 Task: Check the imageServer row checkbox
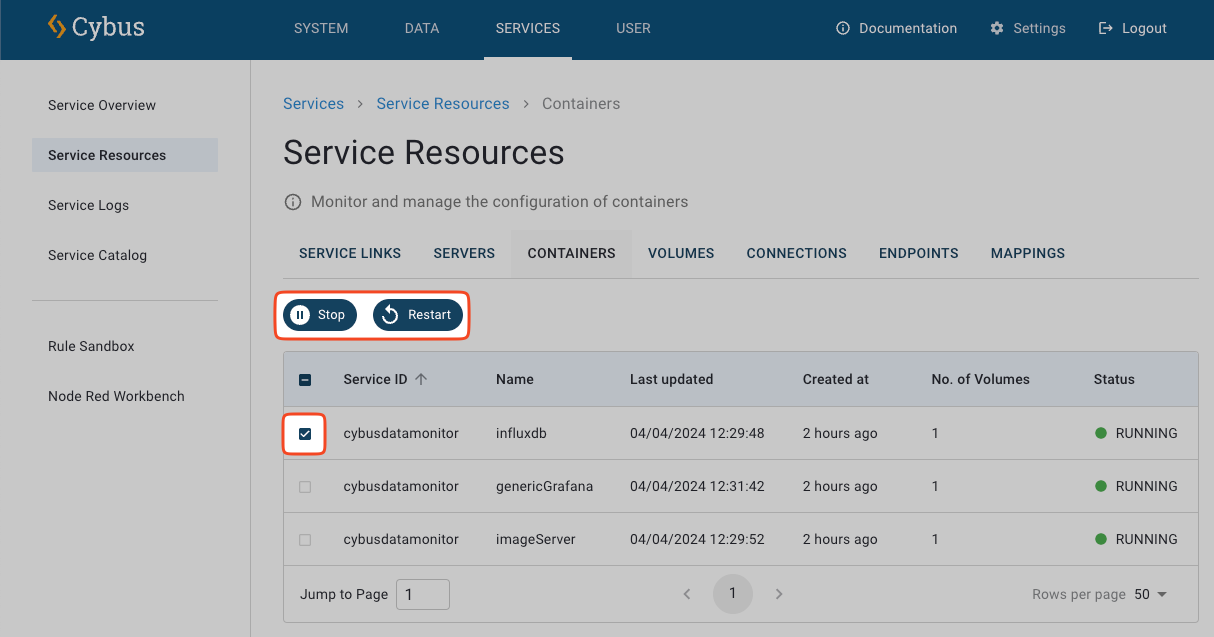(x=305, y=540)
